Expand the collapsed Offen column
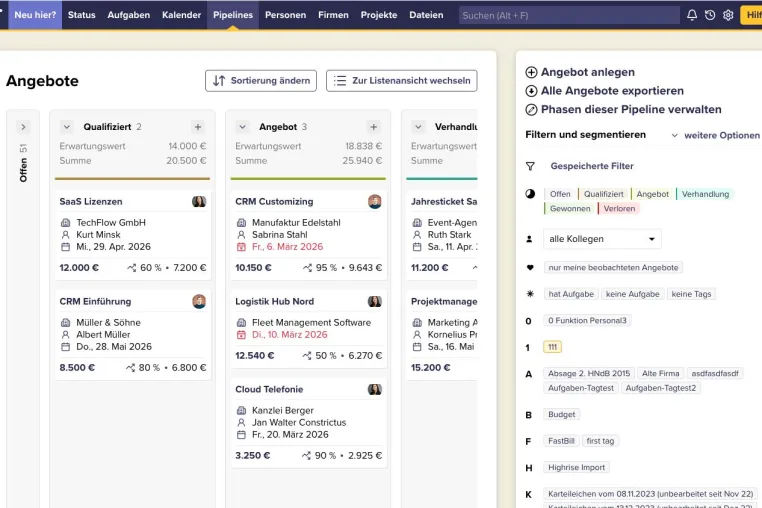The height and width of the screenshot is (508, 762). 23,127
